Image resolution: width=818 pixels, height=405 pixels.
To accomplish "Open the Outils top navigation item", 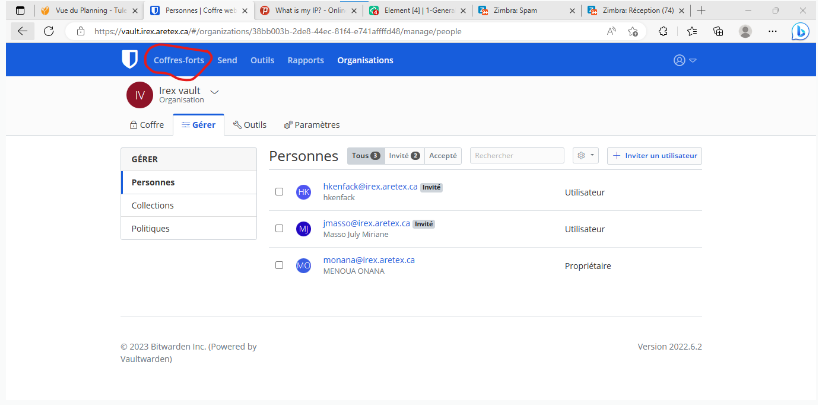I will [x=262, y=60].
